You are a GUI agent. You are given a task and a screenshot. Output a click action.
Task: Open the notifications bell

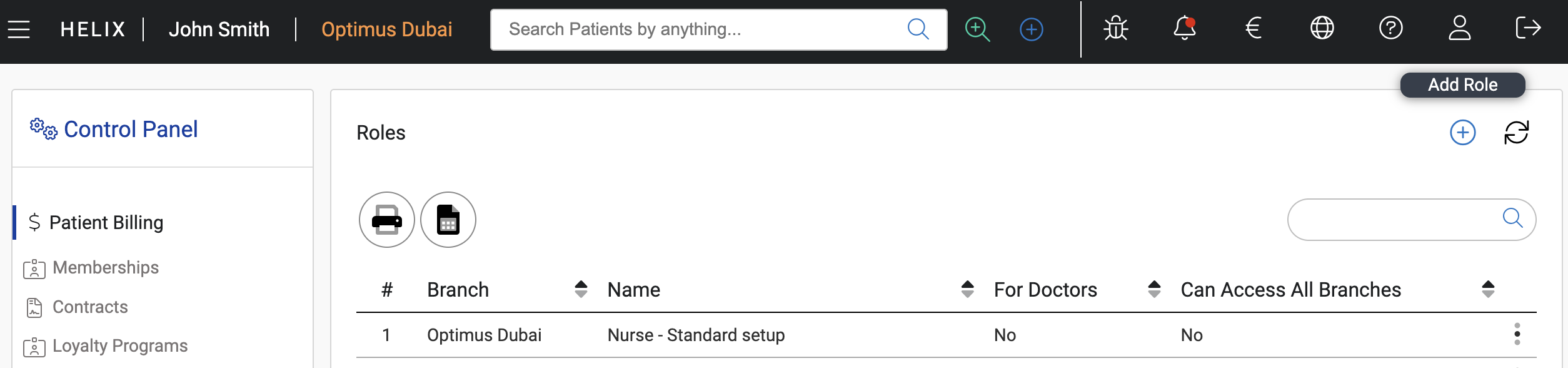click(x=1184, y=29)
